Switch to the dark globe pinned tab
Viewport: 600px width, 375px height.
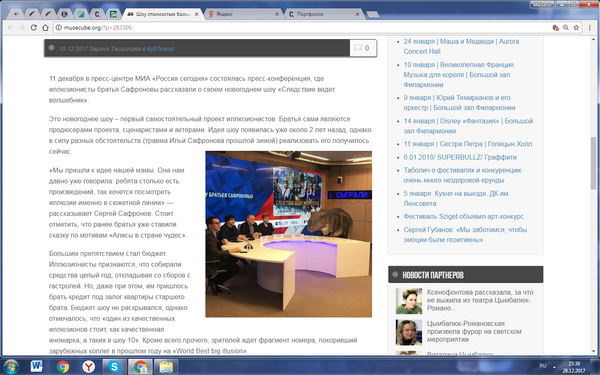(65, 14)
